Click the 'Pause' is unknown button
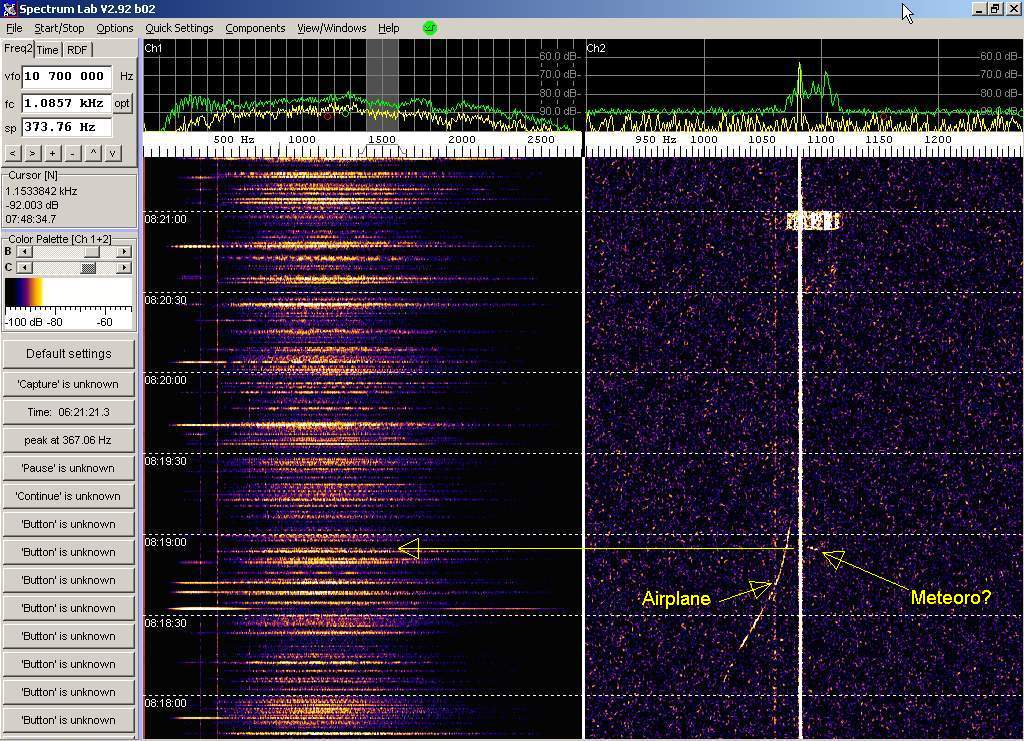The image size is (1024, 741). [68, 468]
